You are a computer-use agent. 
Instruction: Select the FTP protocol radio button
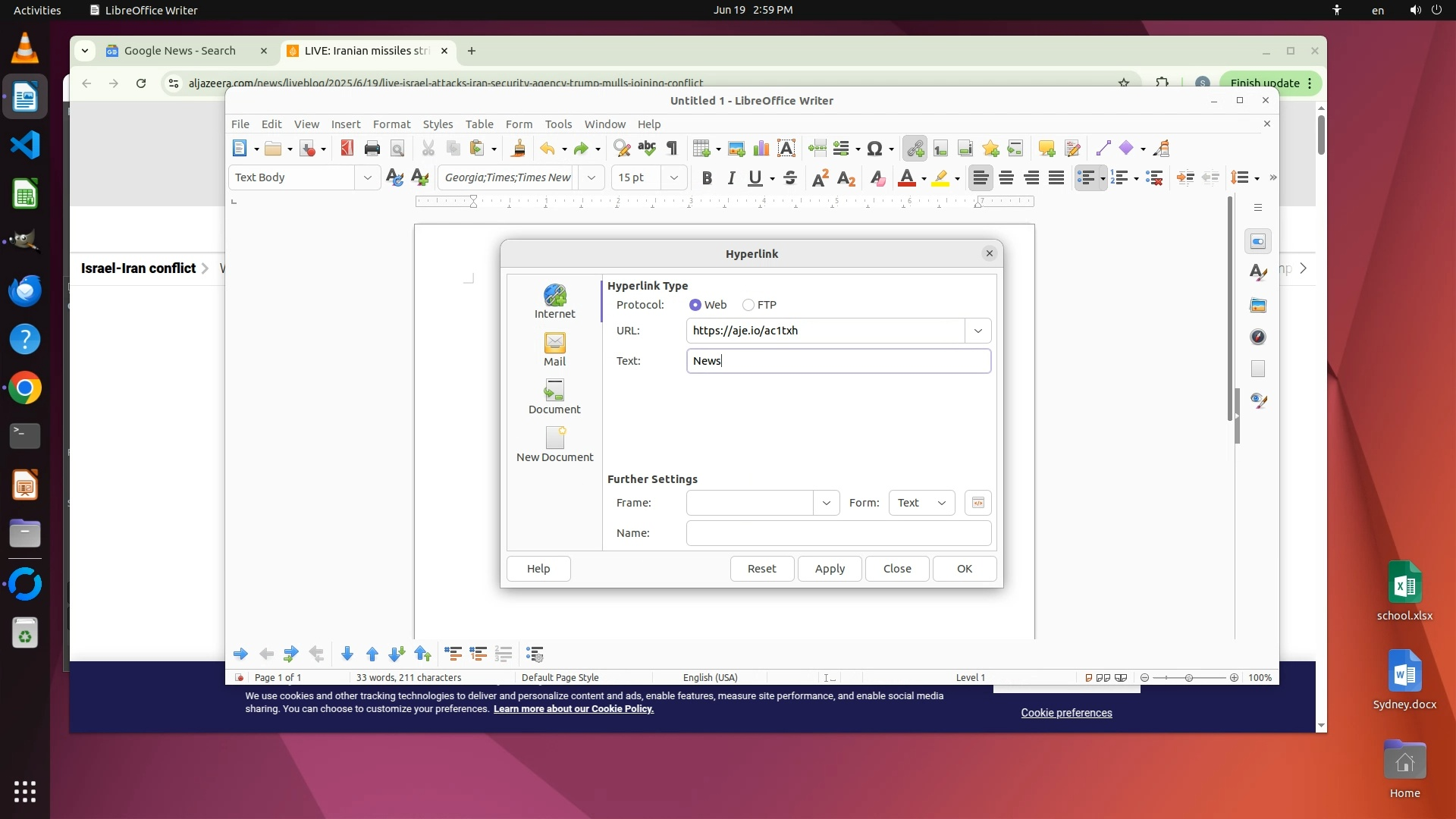pos(748,305)
